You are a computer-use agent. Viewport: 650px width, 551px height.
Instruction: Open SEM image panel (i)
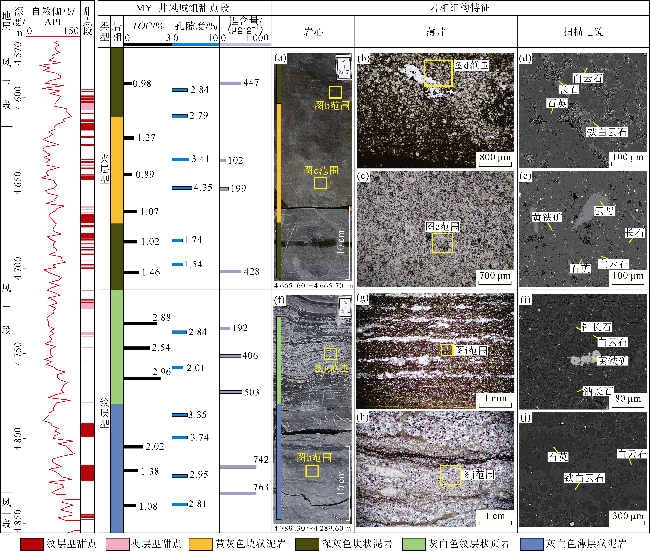pos(582,350)
